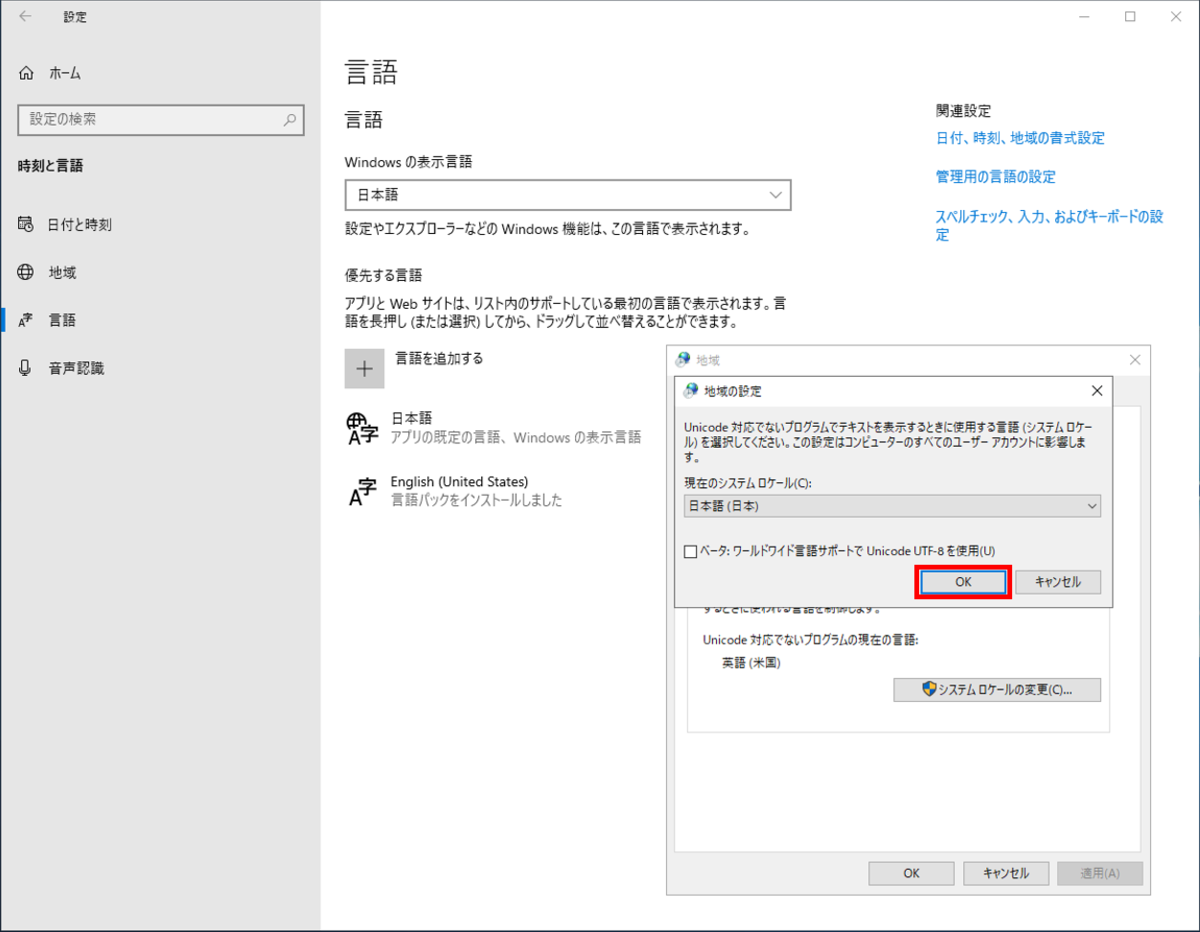Click the English (United States) language glyph icon

(362, 491)
